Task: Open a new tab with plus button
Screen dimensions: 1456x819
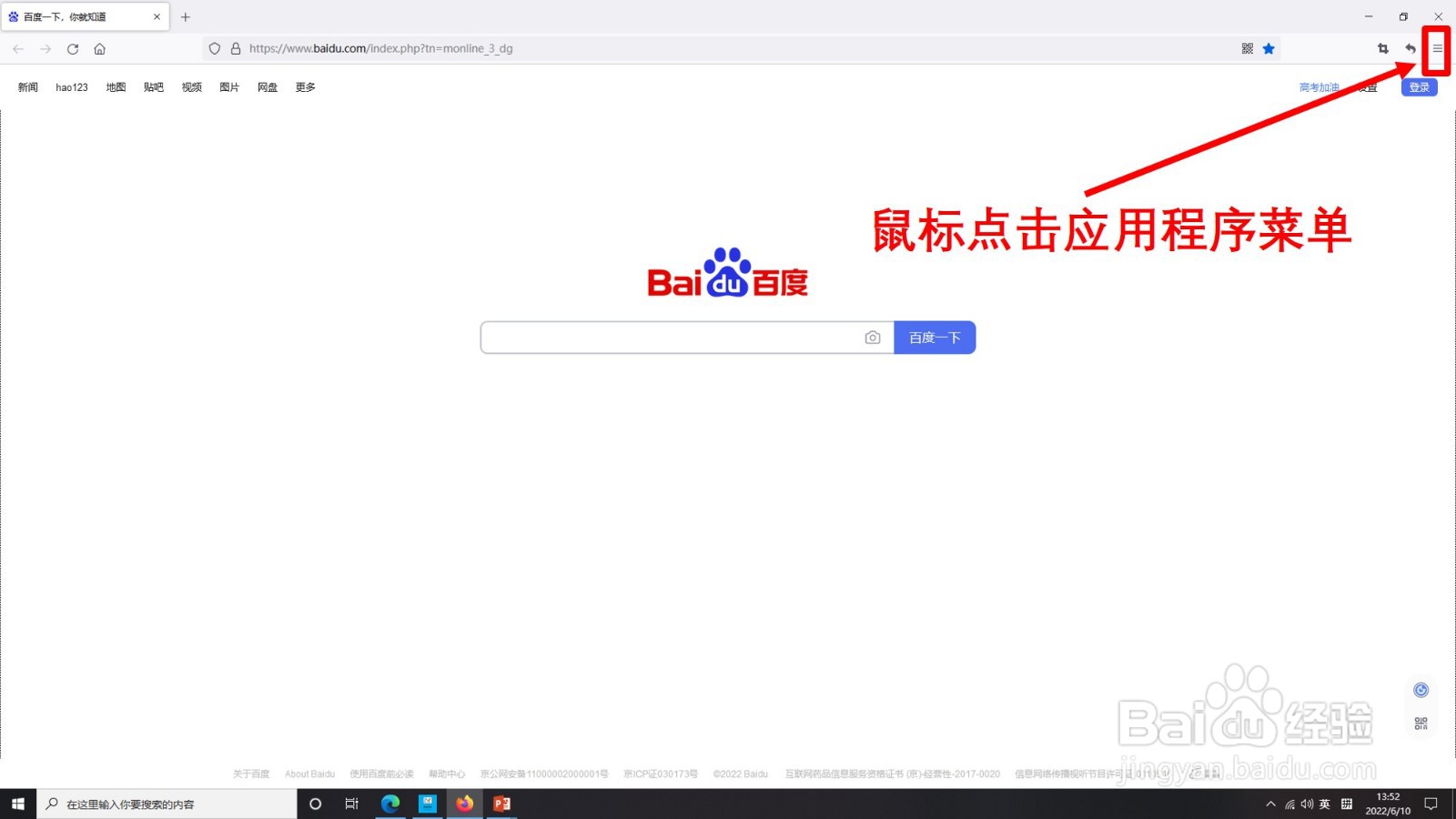Action: [x=186, y=16]
